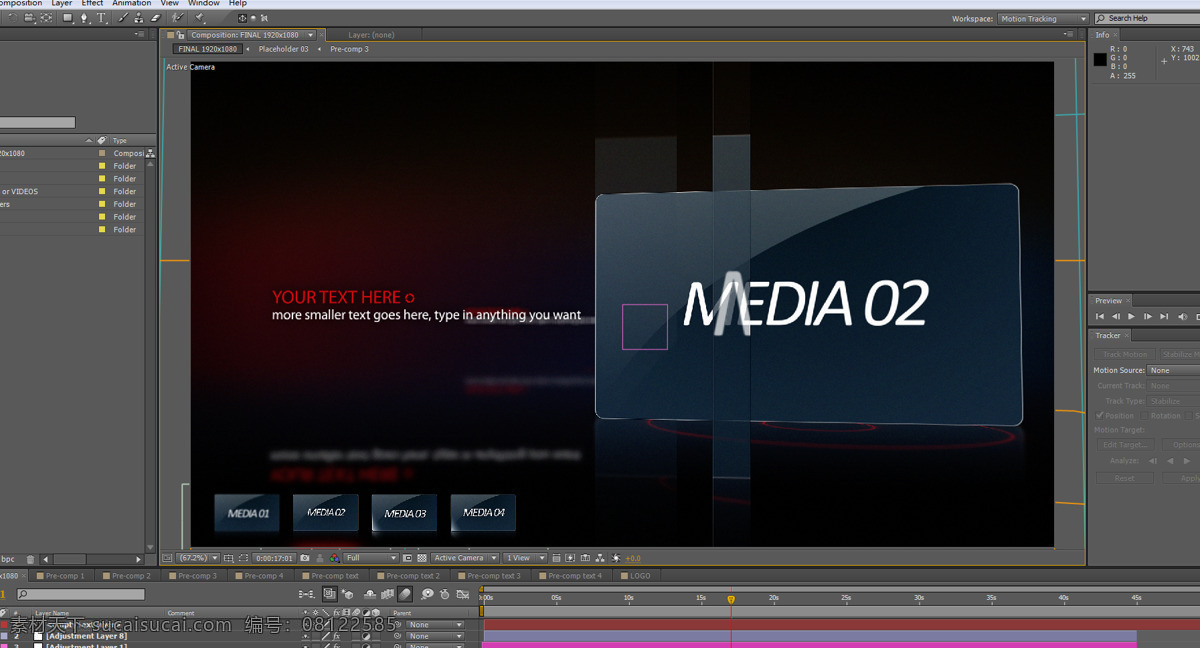Open the Active Camera view dropdown
Image resolution: width=1200 pixels, height=648 pixels.
pos(464,558)
